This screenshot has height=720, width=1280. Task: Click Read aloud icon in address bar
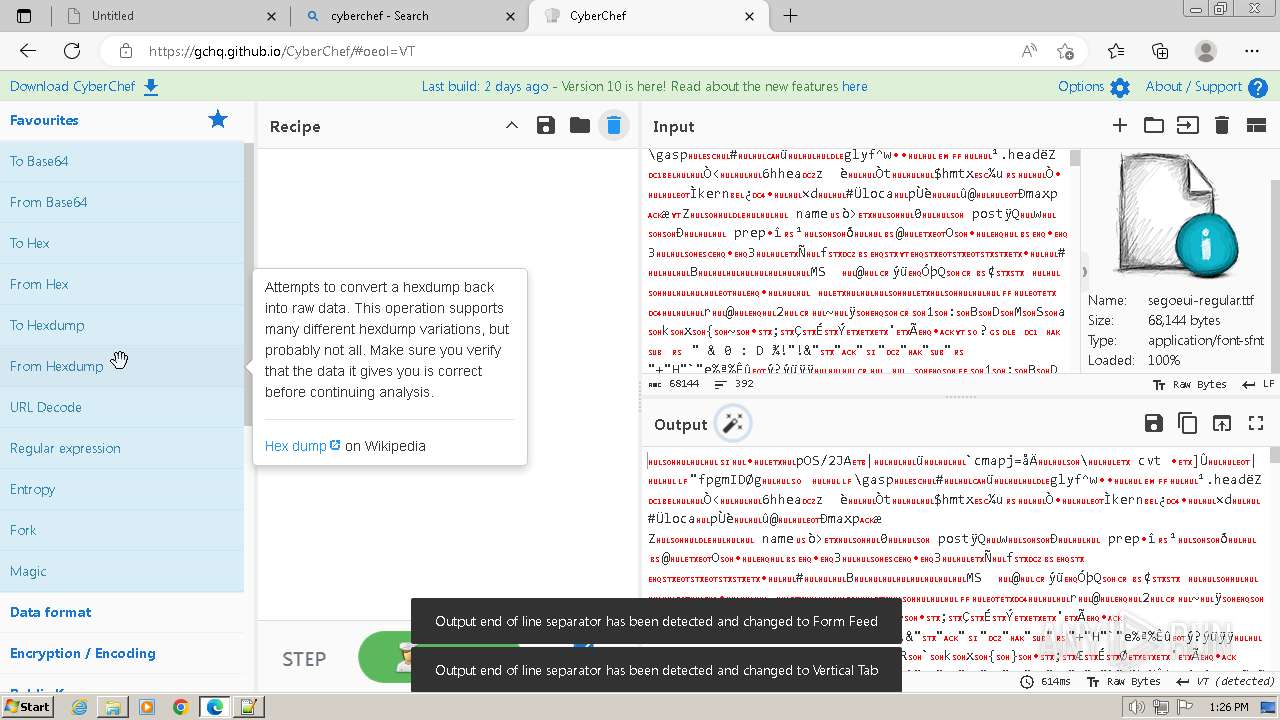pos(1029,51)
